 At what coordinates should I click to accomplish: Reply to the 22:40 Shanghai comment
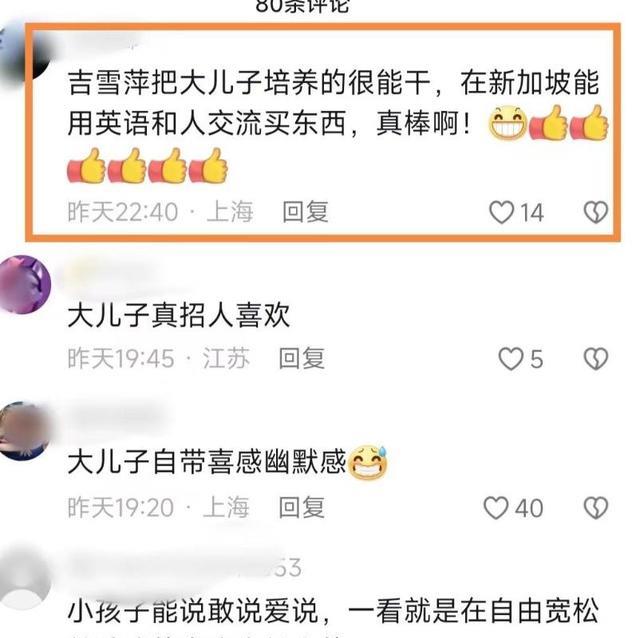pos(305,212)
